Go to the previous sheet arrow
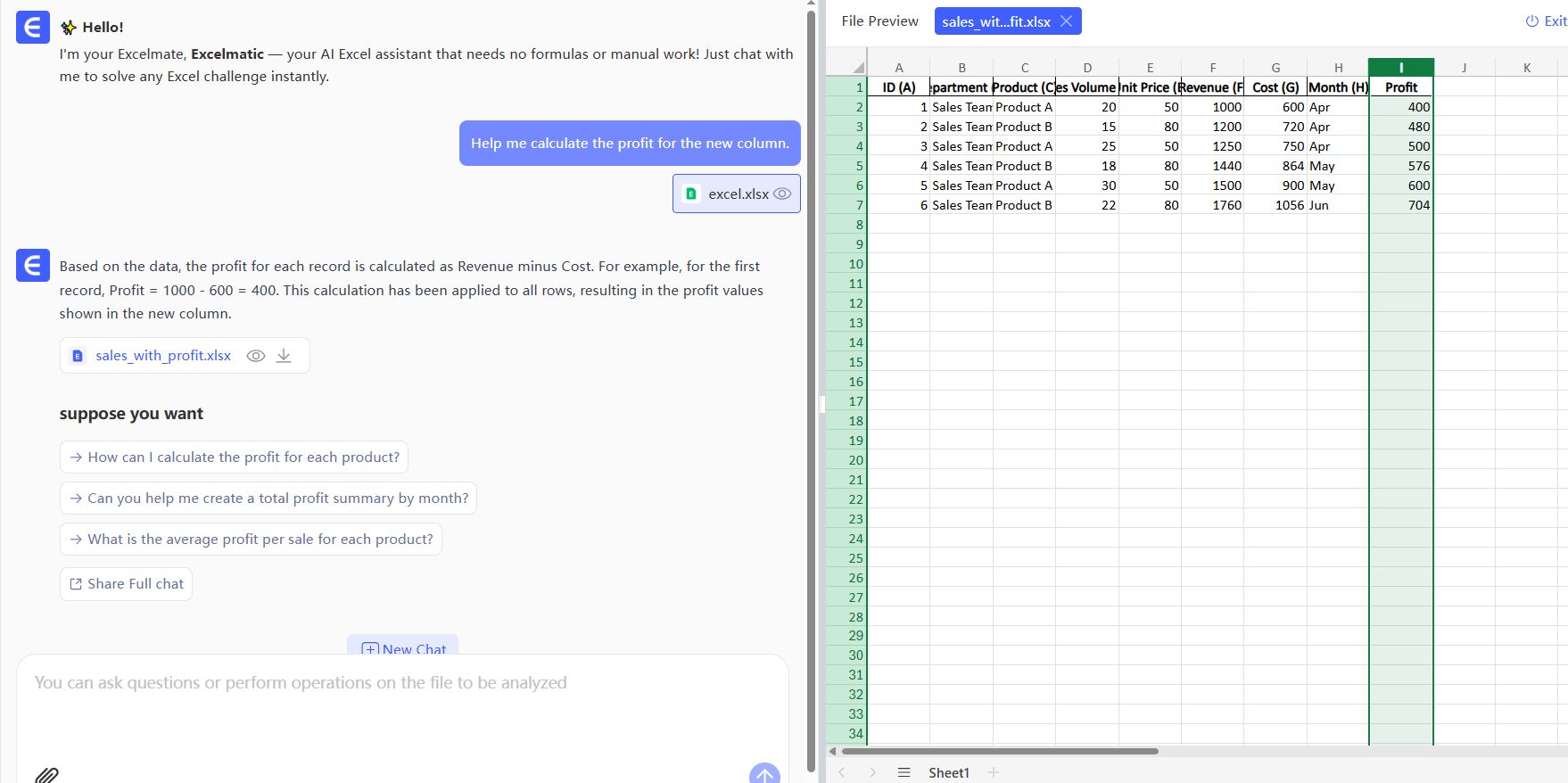This screenshot has width=1568, height=783. tap(842, 772)
